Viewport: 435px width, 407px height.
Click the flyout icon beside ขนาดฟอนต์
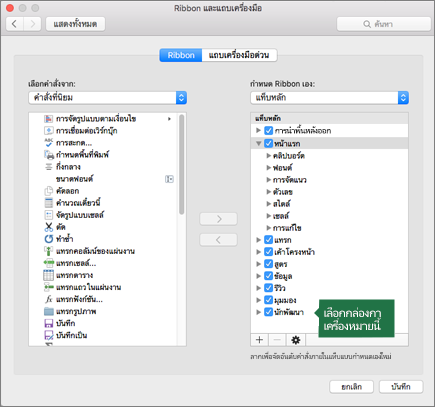pyautogui.click(x=169, y=179)
